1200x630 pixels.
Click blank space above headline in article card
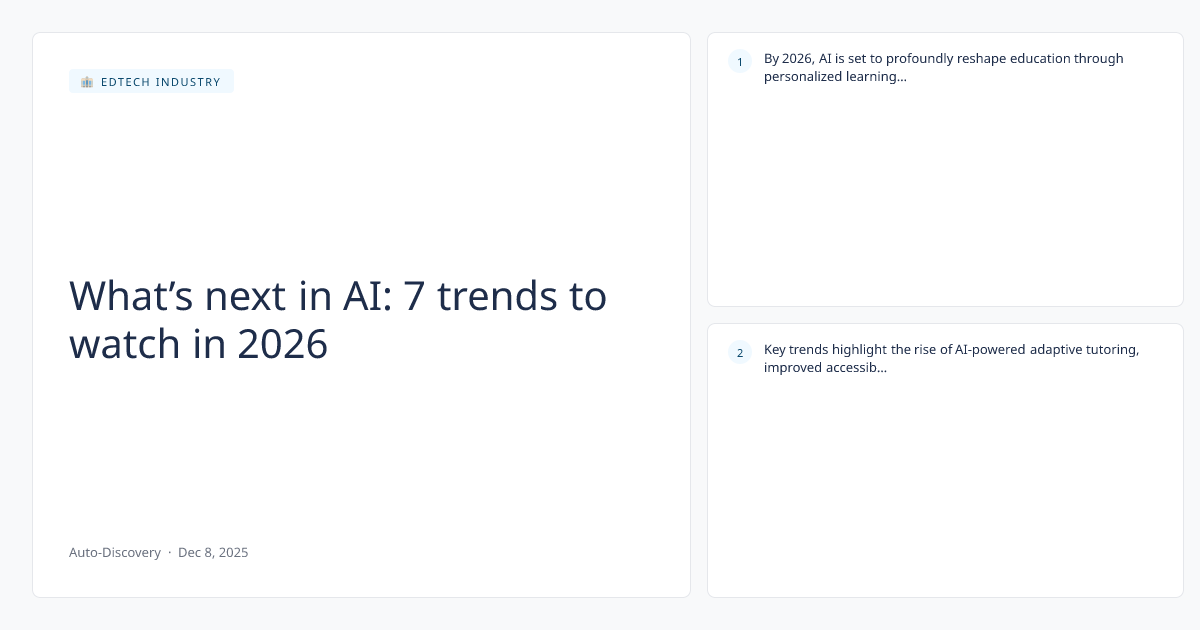(x=360, y=180)
